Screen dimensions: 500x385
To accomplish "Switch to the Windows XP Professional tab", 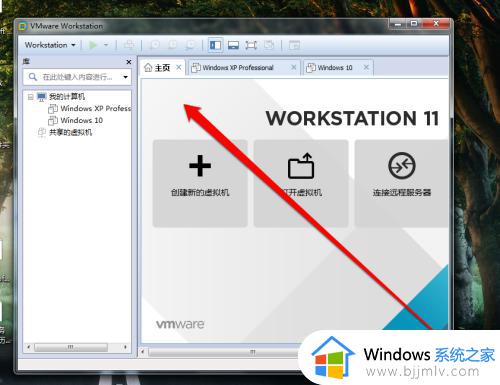I will [238, 68].
